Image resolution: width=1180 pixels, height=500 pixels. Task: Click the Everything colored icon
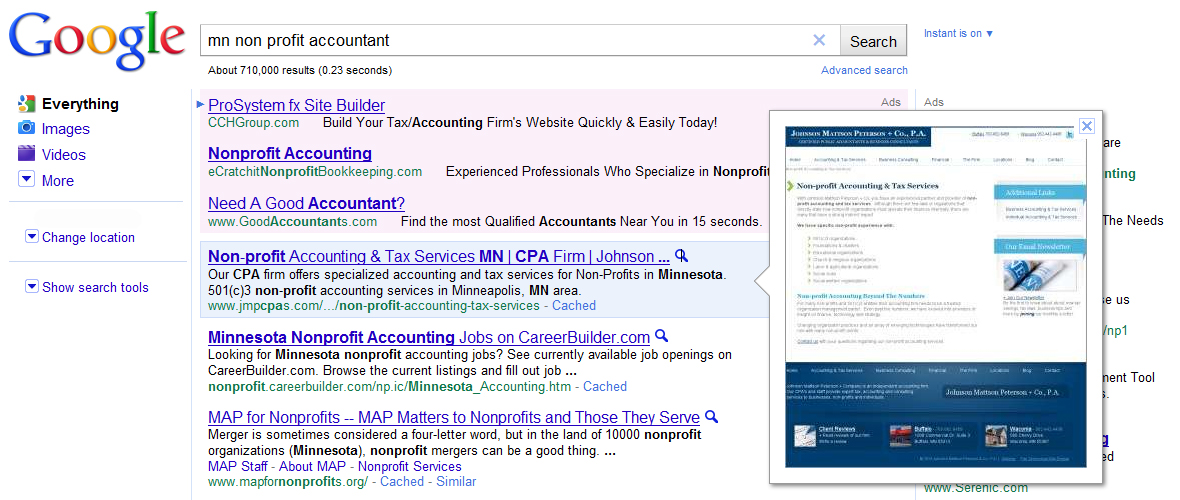[x=26, y=103]
